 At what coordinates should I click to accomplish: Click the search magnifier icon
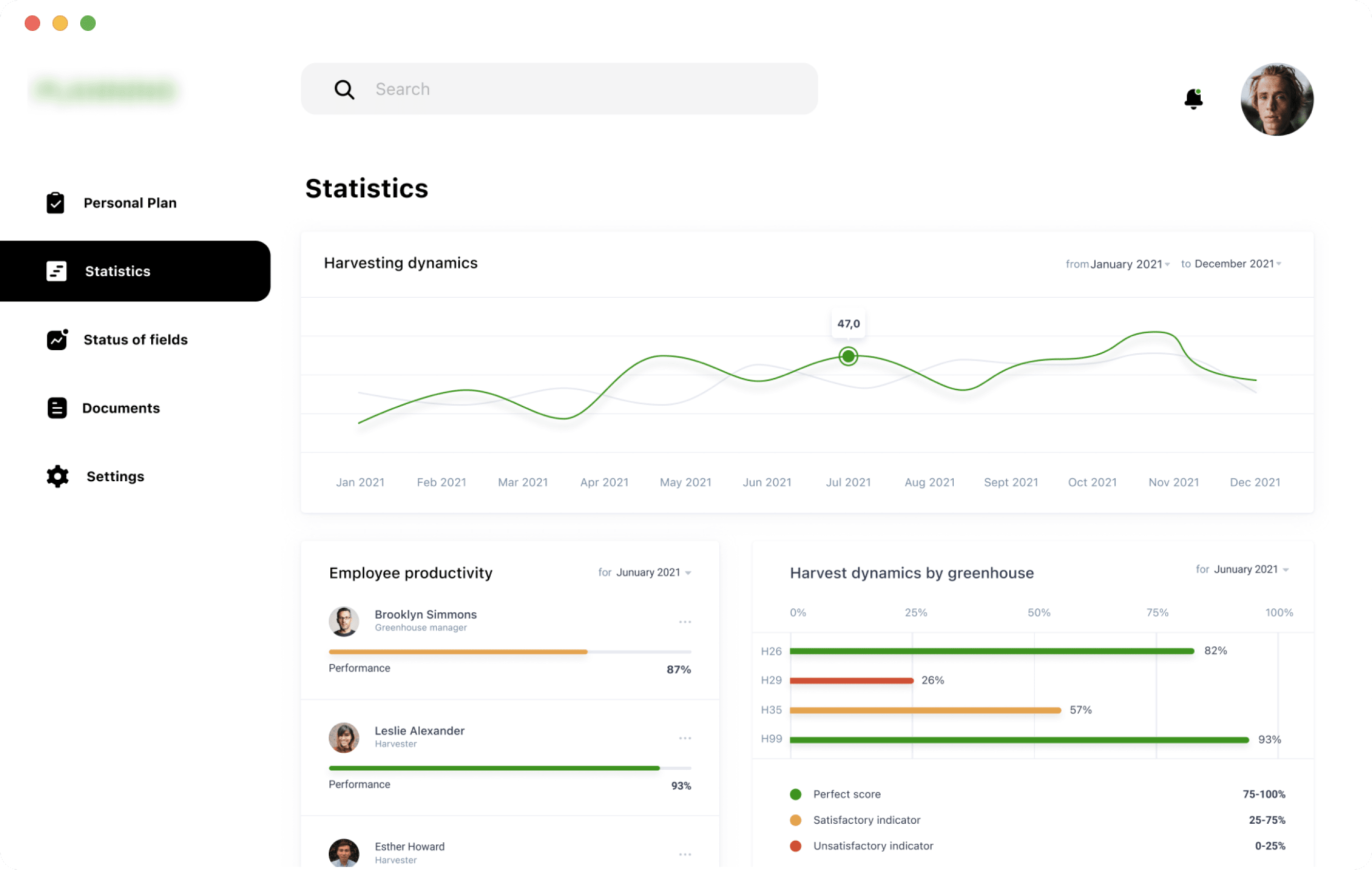(344, 89)
